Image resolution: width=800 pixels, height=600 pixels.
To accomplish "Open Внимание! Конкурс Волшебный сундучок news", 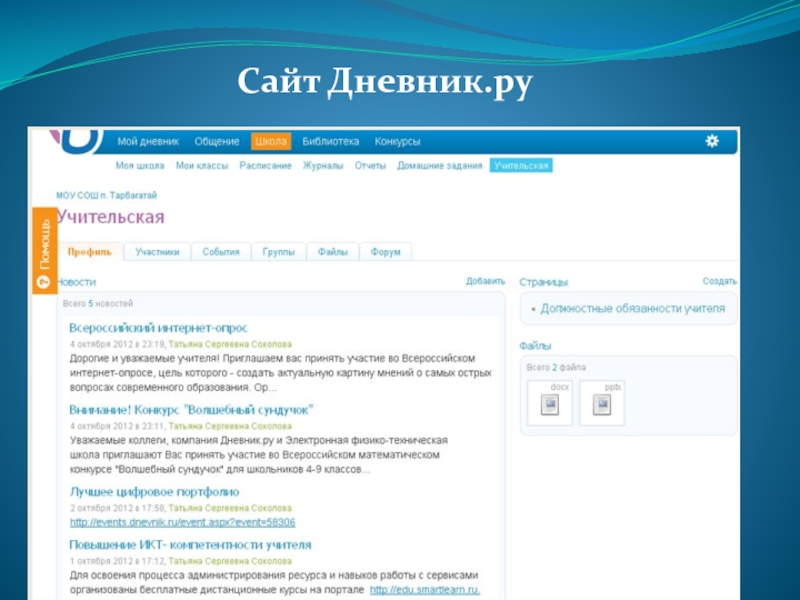I will pyautogui.click(x=191, y=410).
